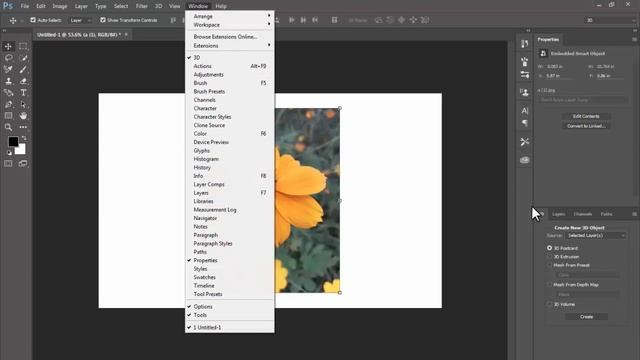Open the Source Selected Layer(s) dropdown
640x360 pixels.
click(596, 236)
